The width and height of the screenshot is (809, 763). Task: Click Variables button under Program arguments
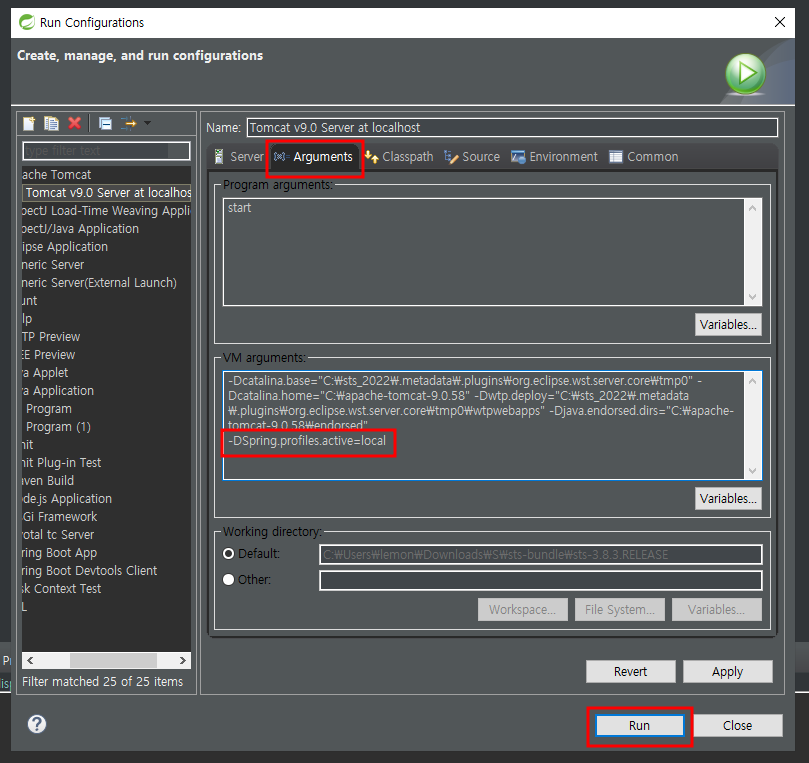click(728, 324)
